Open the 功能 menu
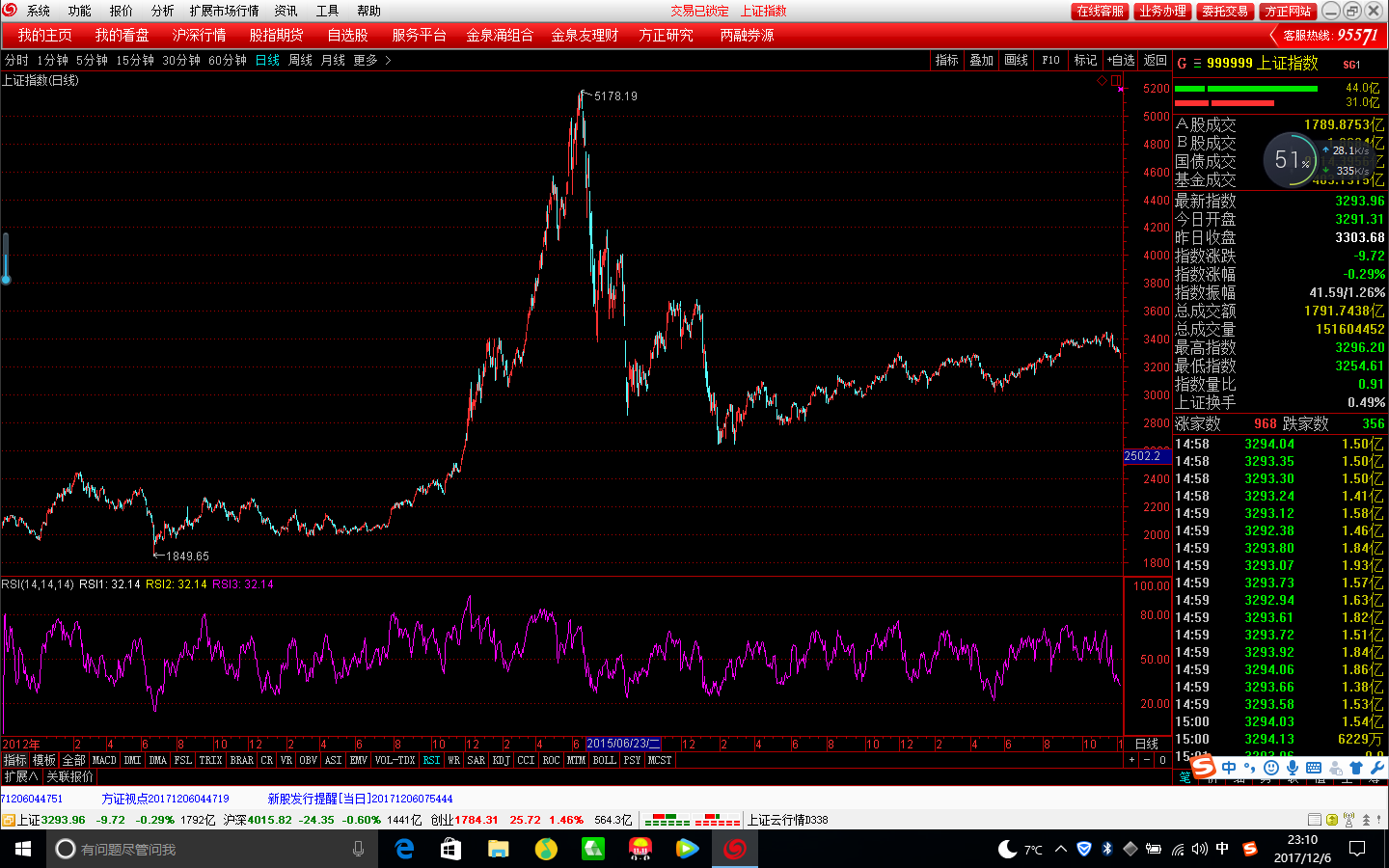This screenshot has width=1389, height=868. pos(79,11)
